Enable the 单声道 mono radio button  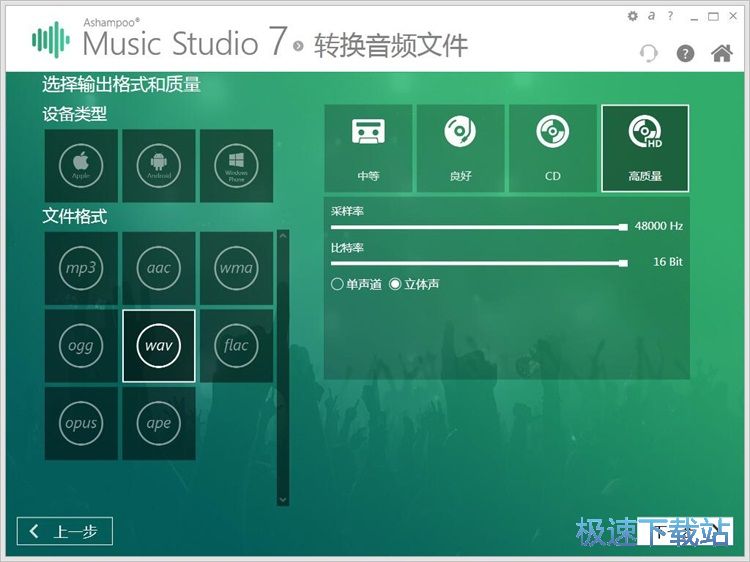(337, 285)
